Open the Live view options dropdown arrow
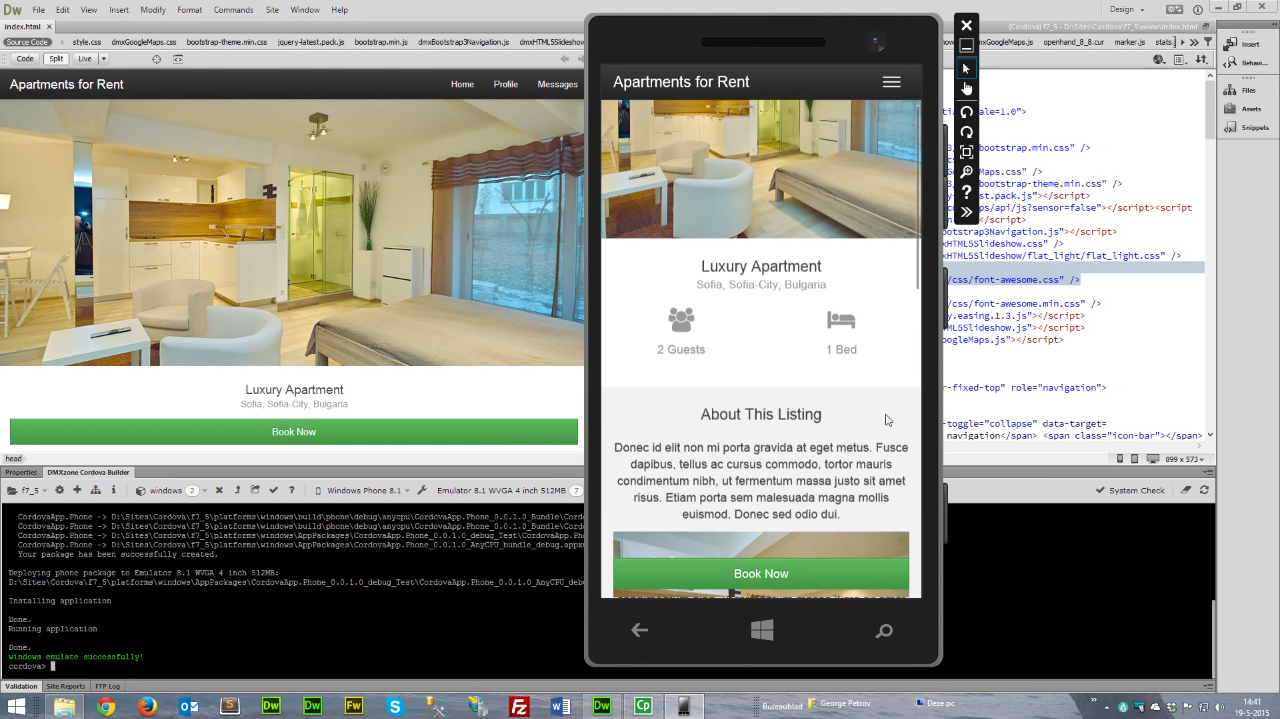Viewport: 1280px width, 719px height. [104, 59]
